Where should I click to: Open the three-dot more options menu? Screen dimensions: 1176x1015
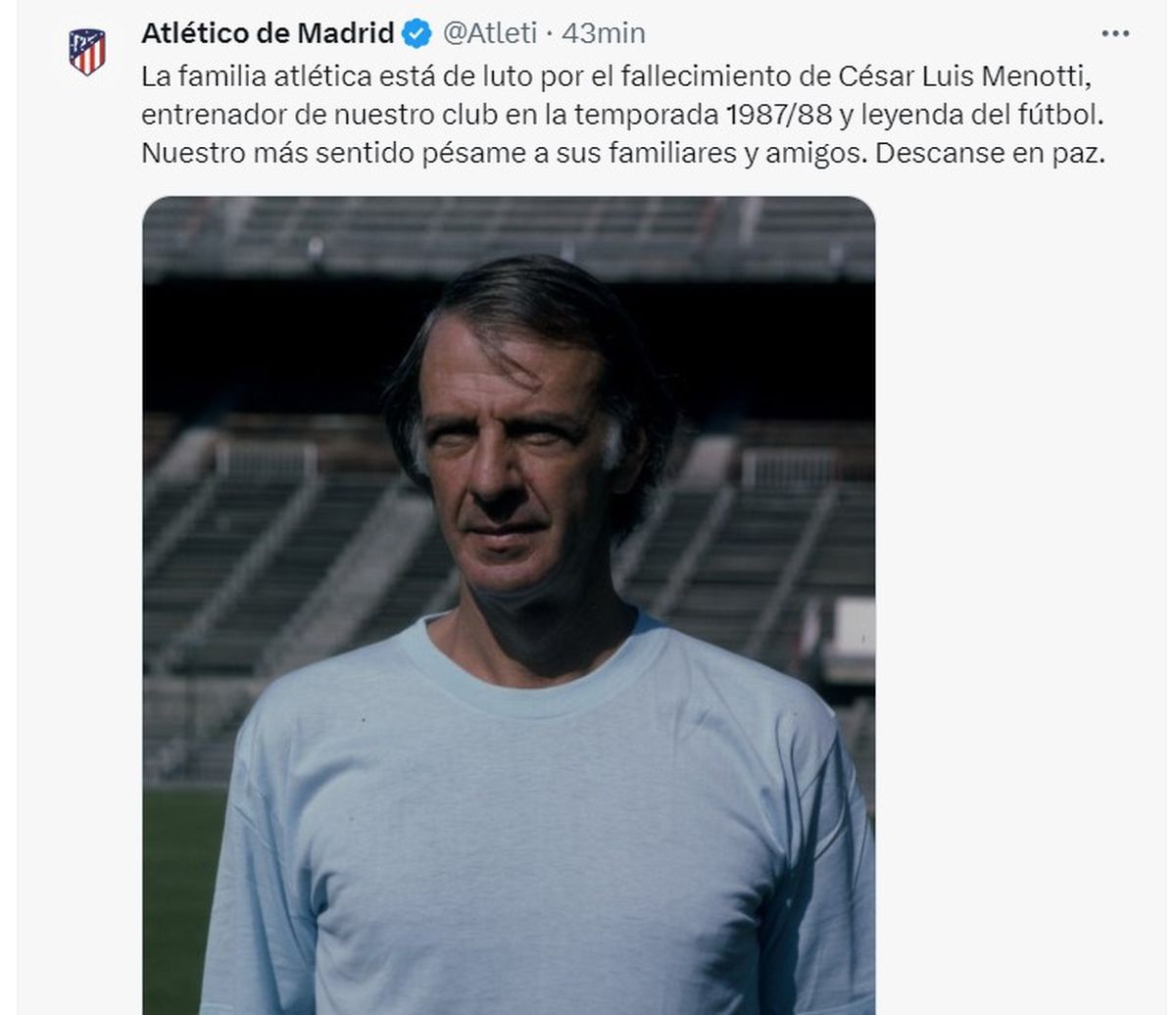click(1115, 33)
